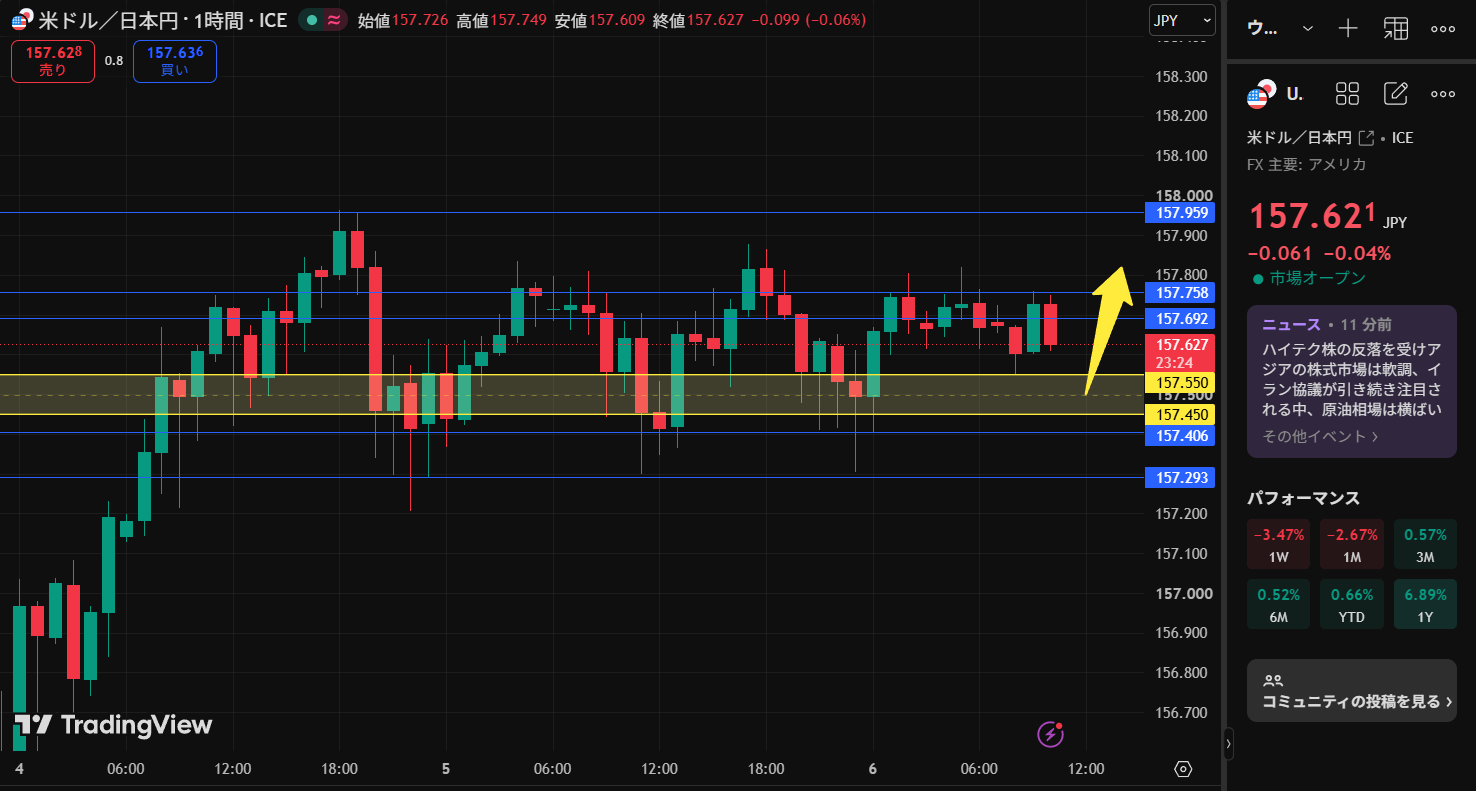Image resolution: width=1476 pixels, height=791 pixels.
Task: Click the 0.8 spread value
Action: [x=114, y=61]
